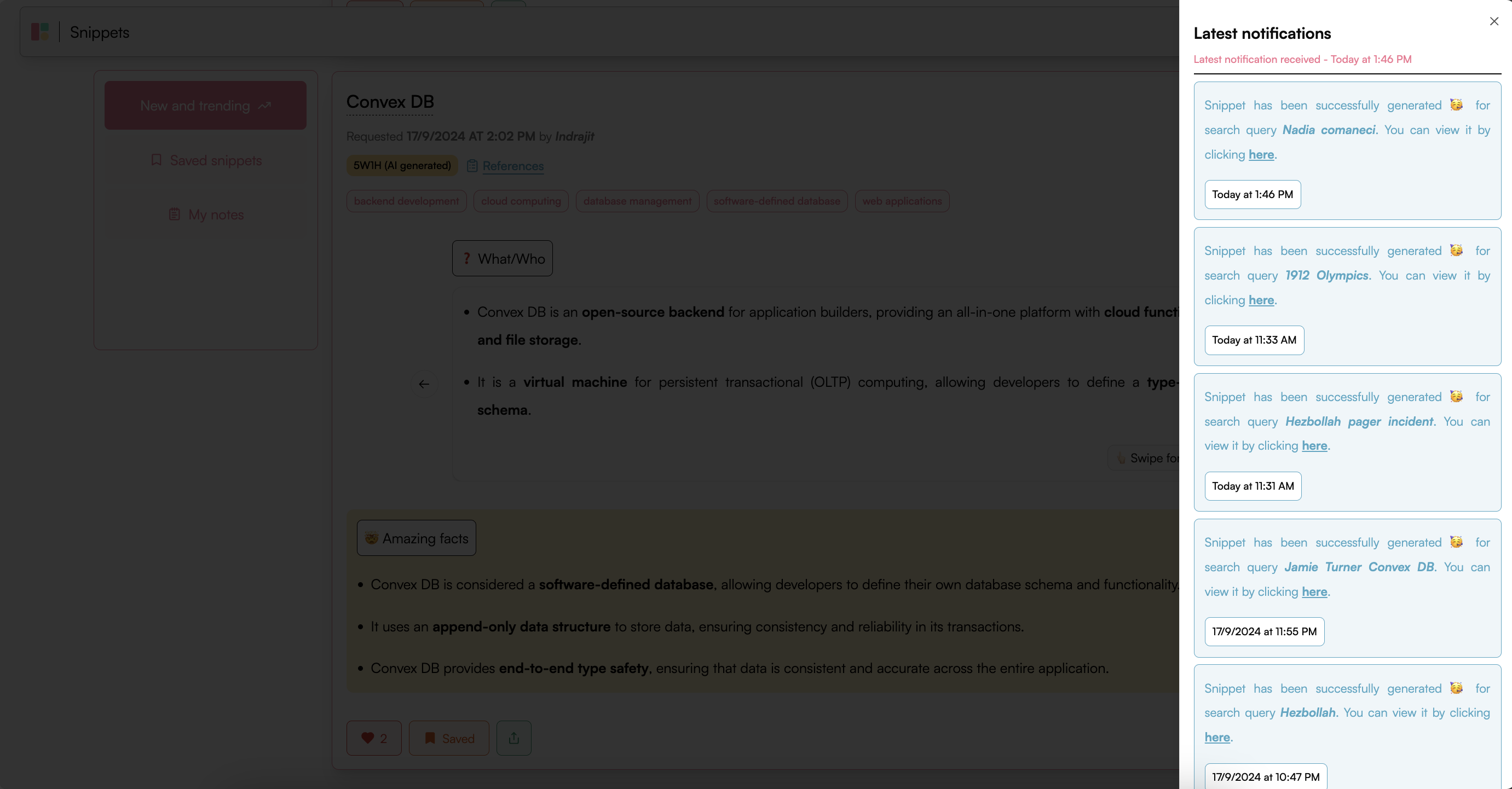
Task: Select the cloud computing tag
Action: click(521, 201)
